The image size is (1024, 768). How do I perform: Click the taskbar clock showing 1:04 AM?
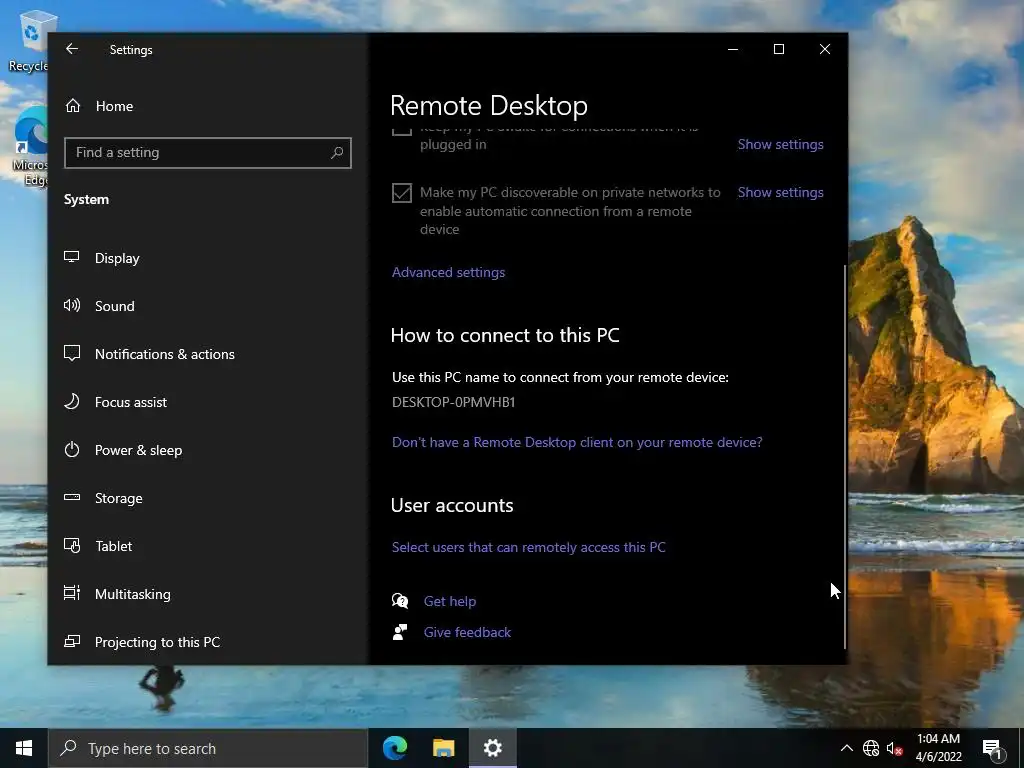tap(938, 748)
